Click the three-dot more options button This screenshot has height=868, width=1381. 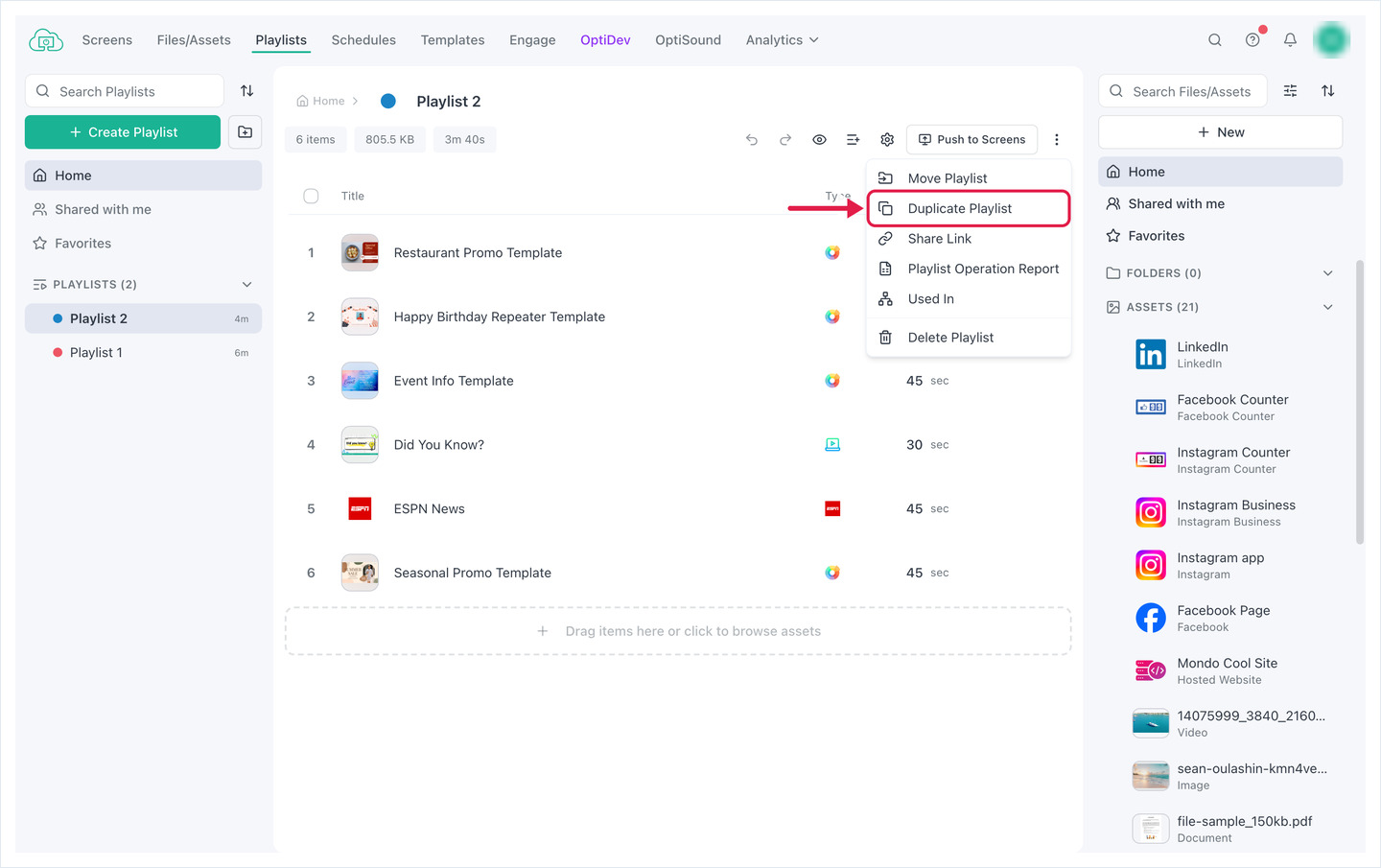point(1057,140)
